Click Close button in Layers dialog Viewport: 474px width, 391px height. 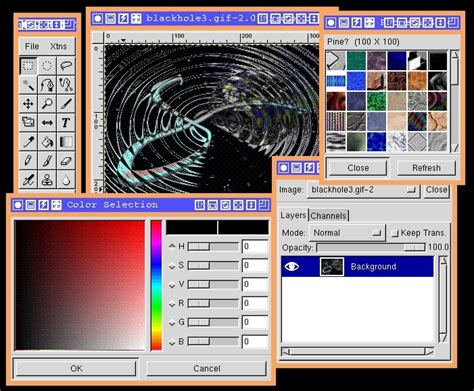[x=436, y=190]
